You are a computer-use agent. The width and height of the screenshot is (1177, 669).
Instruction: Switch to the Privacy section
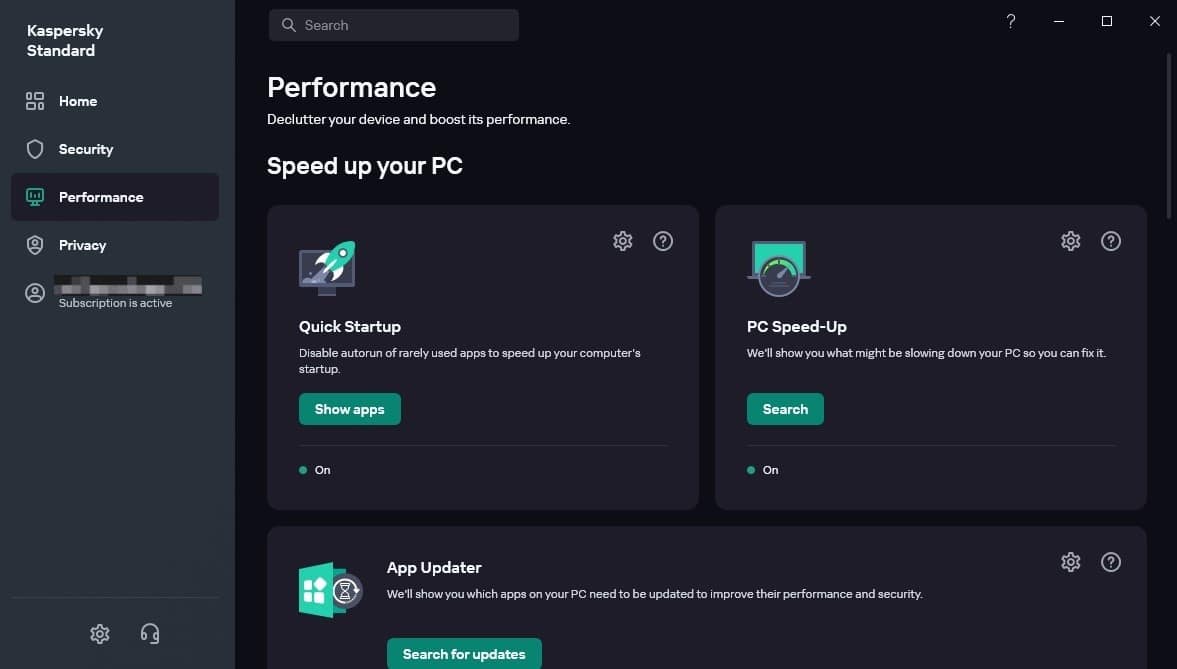pyautogui.click(x=82, y=245)
